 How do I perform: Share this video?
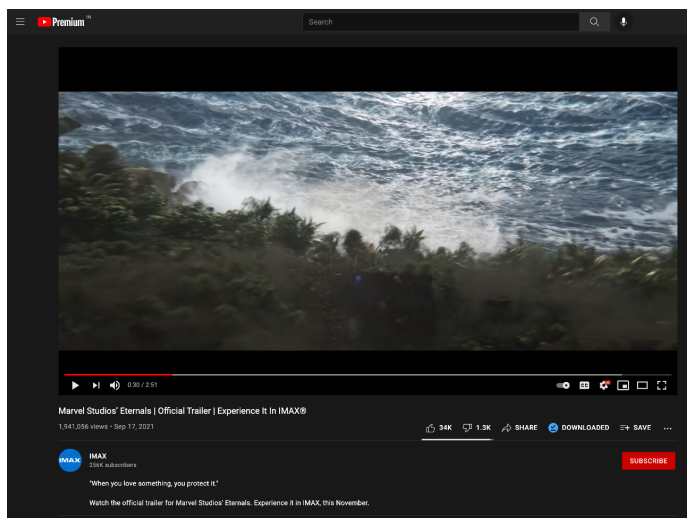519,428
